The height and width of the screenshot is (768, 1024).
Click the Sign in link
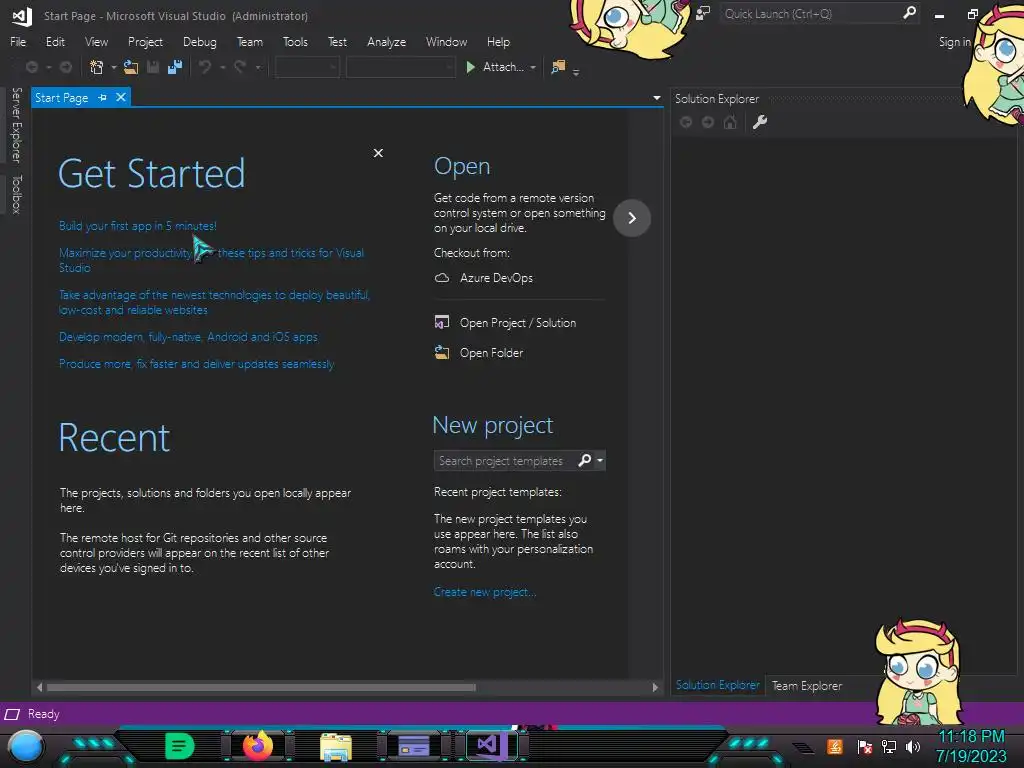click(954, 42)
